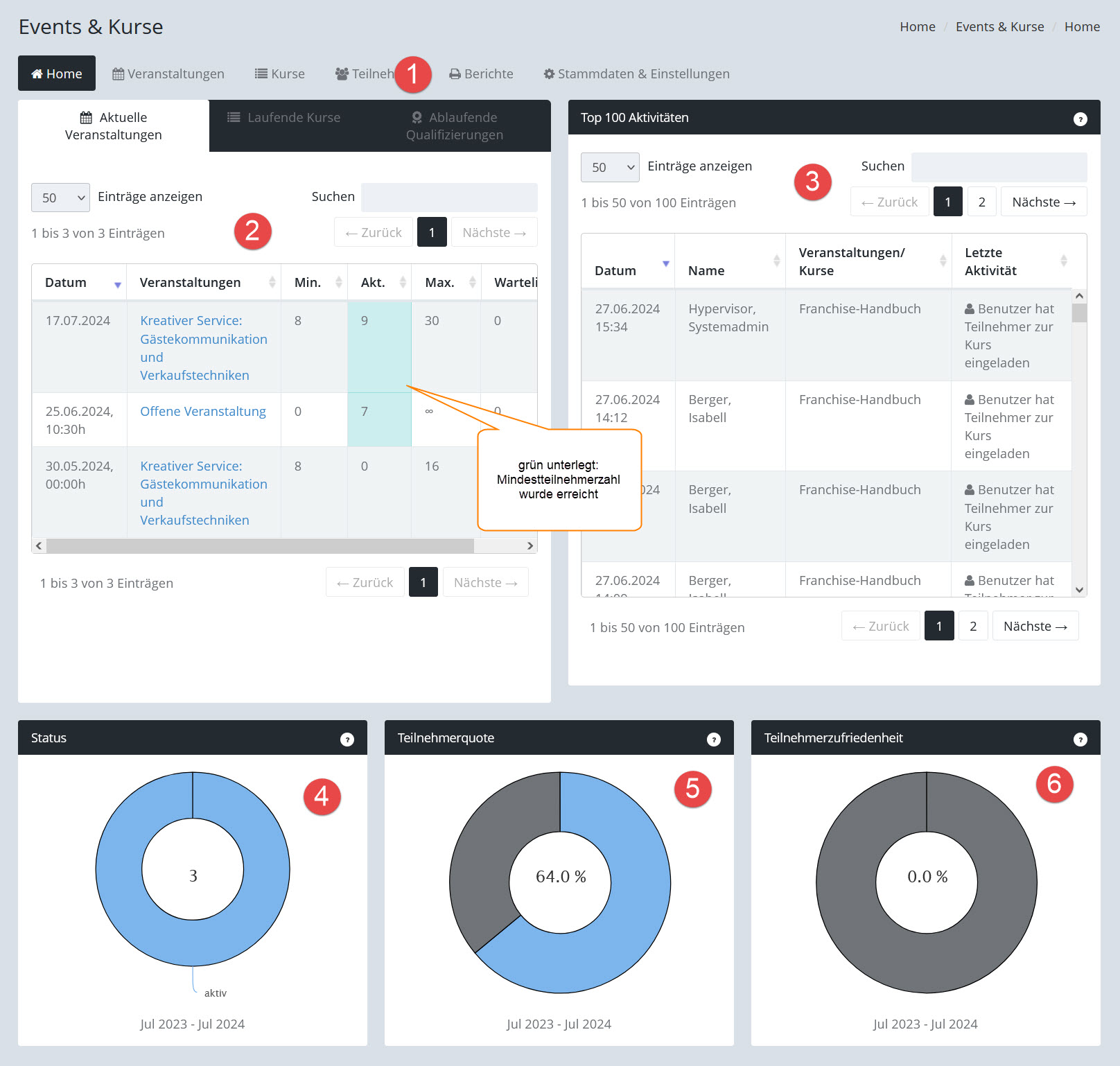Sort activities by Letzte Aktivität arrows
This screenshot has width=1120, height=1066.
click(x=1063, y=261)
